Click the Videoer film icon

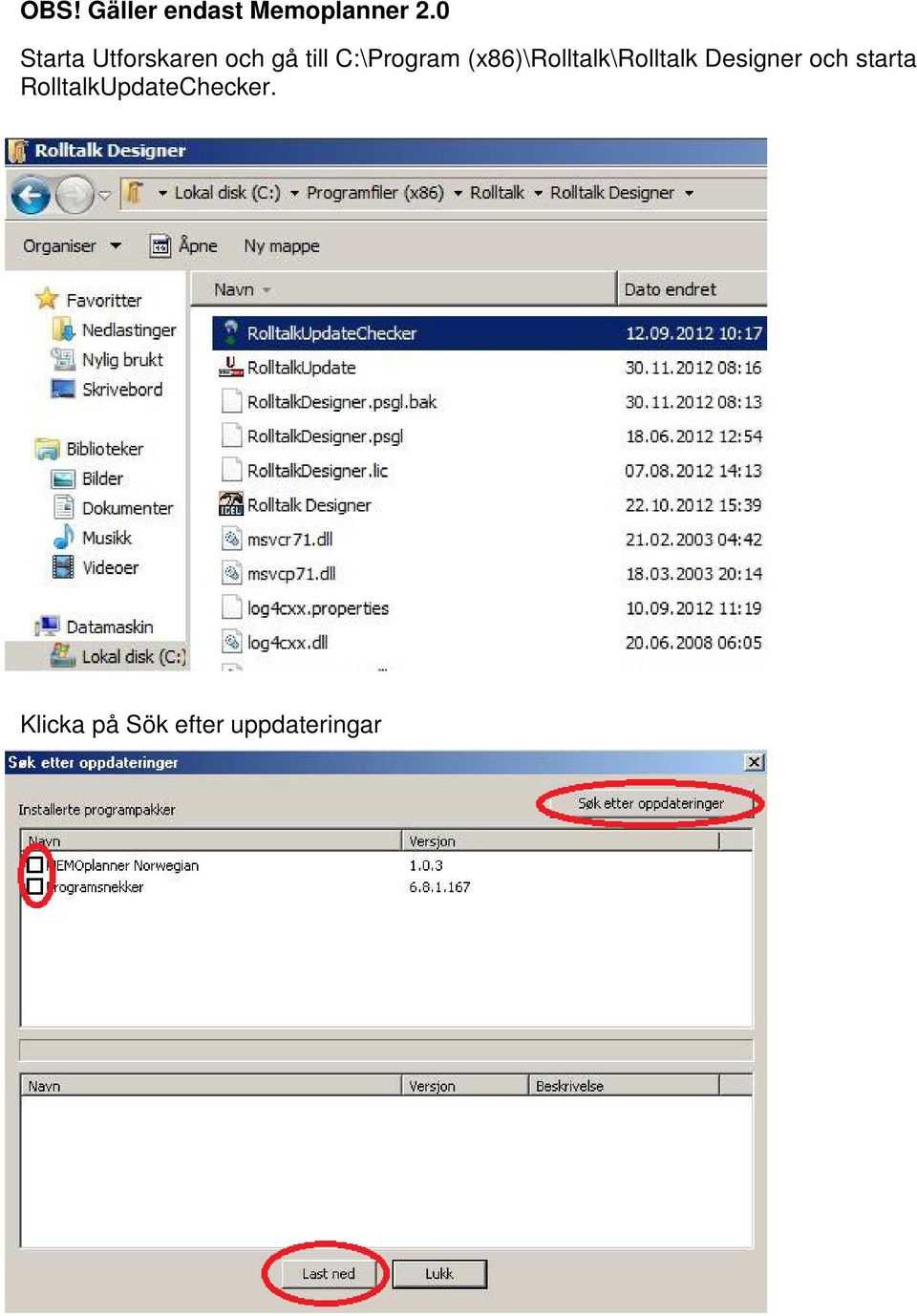click(x=63, y=567)
